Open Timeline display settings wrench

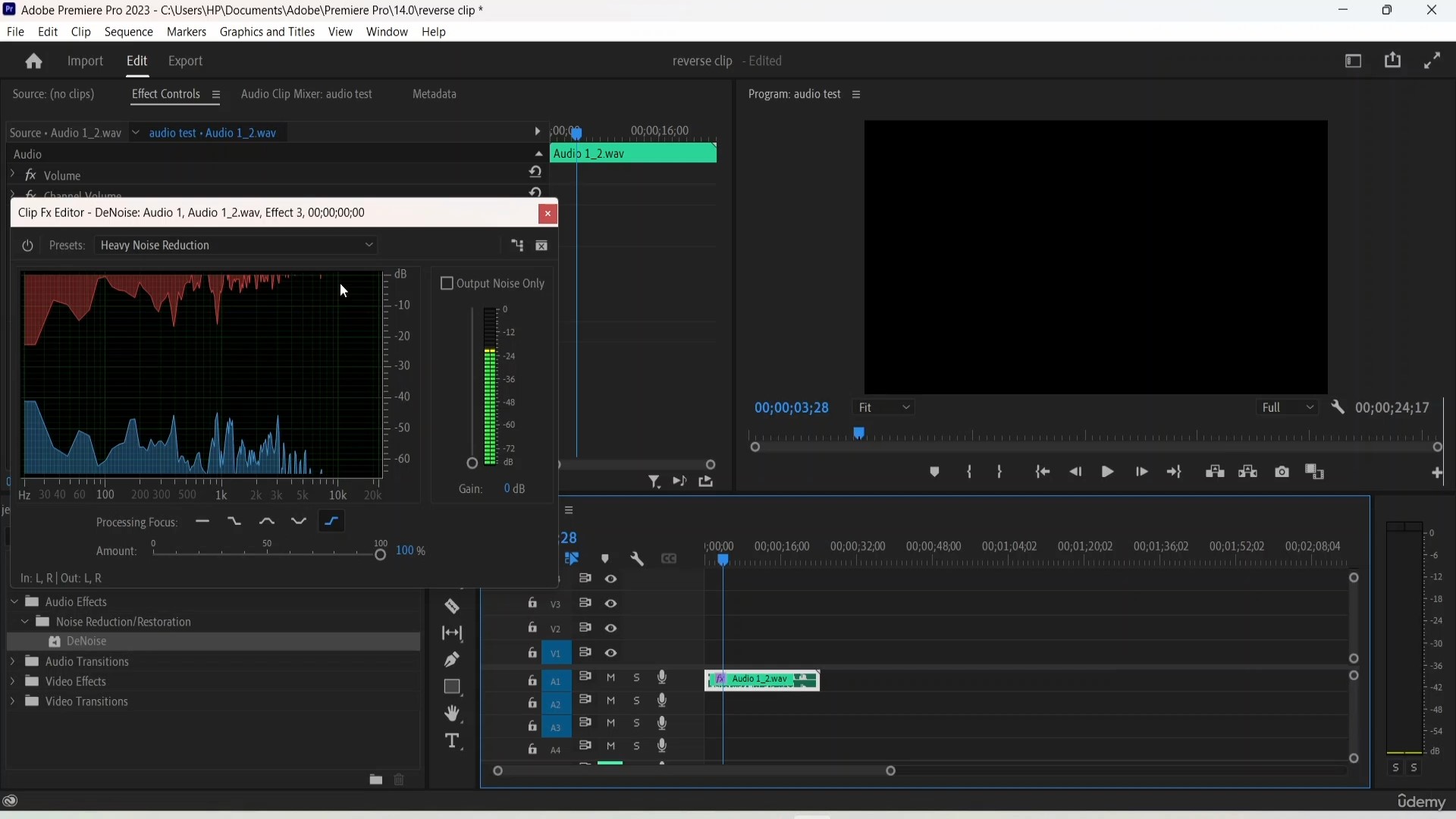(x=638, y=560)
